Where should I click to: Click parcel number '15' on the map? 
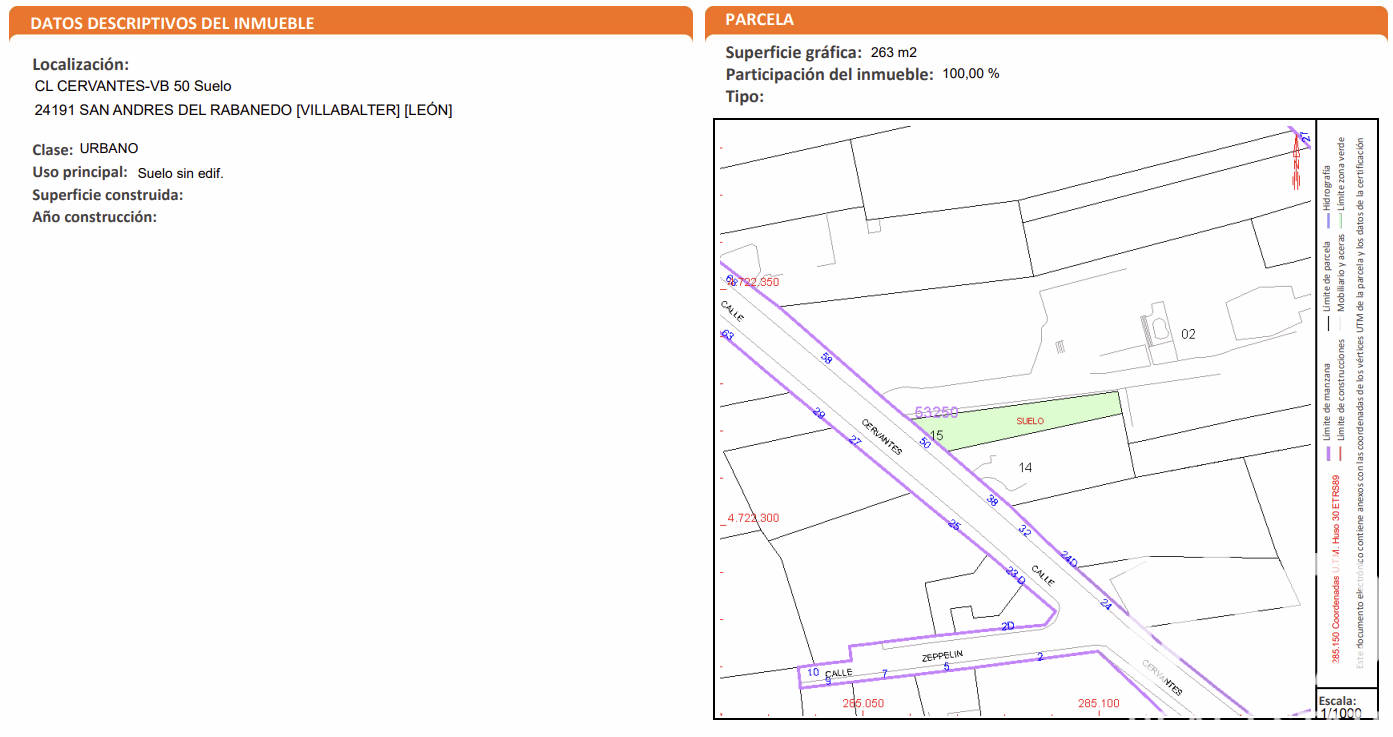(936, 435)
